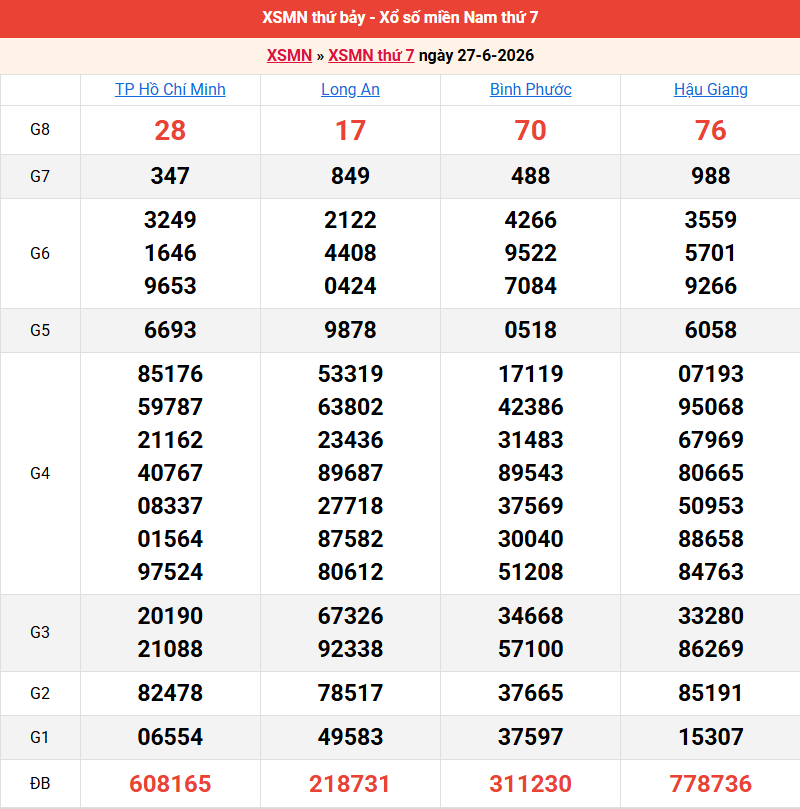Open the Long An province link
This screenshot has width=800, height=809.
[350, 89]
